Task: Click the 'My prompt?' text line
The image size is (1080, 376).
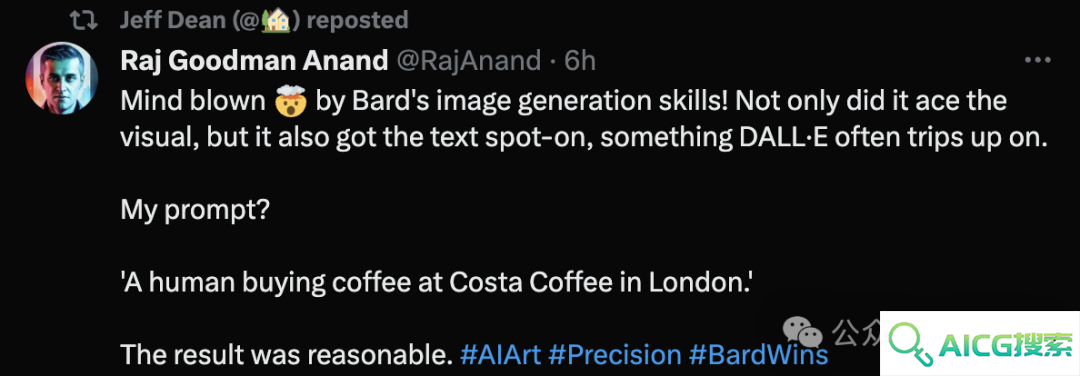Action: click(x=195, y=210)
